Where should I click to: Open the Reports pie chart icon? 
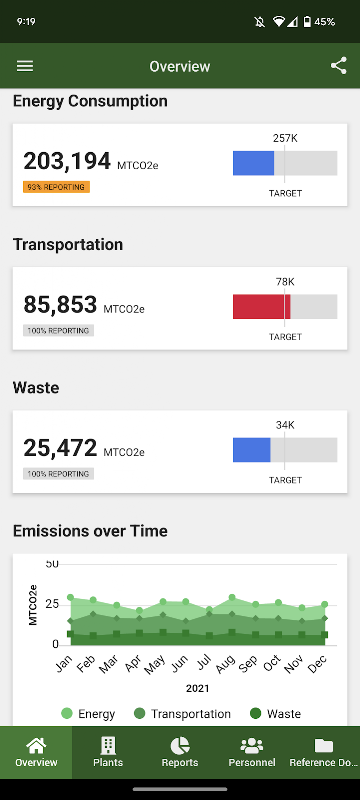(x=179, y=745)
